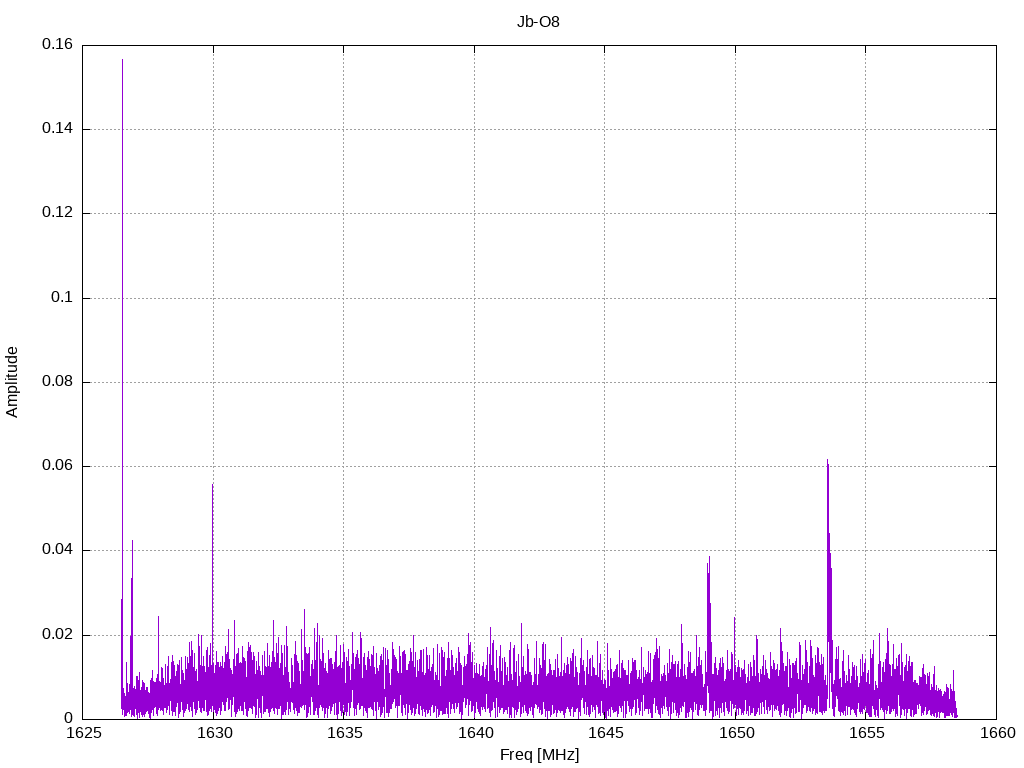The image size is (1024, 768).
Task: Click the Amplitude y-axis label
Action: (12, 381)
